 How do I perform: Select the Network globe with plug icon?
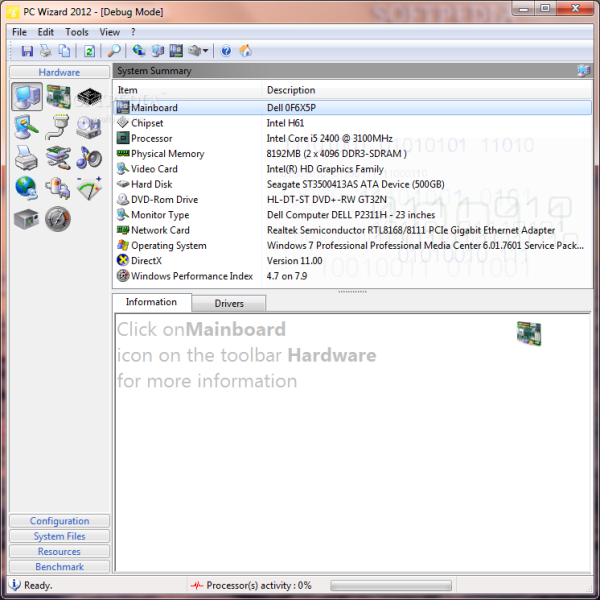click(26, 188)
